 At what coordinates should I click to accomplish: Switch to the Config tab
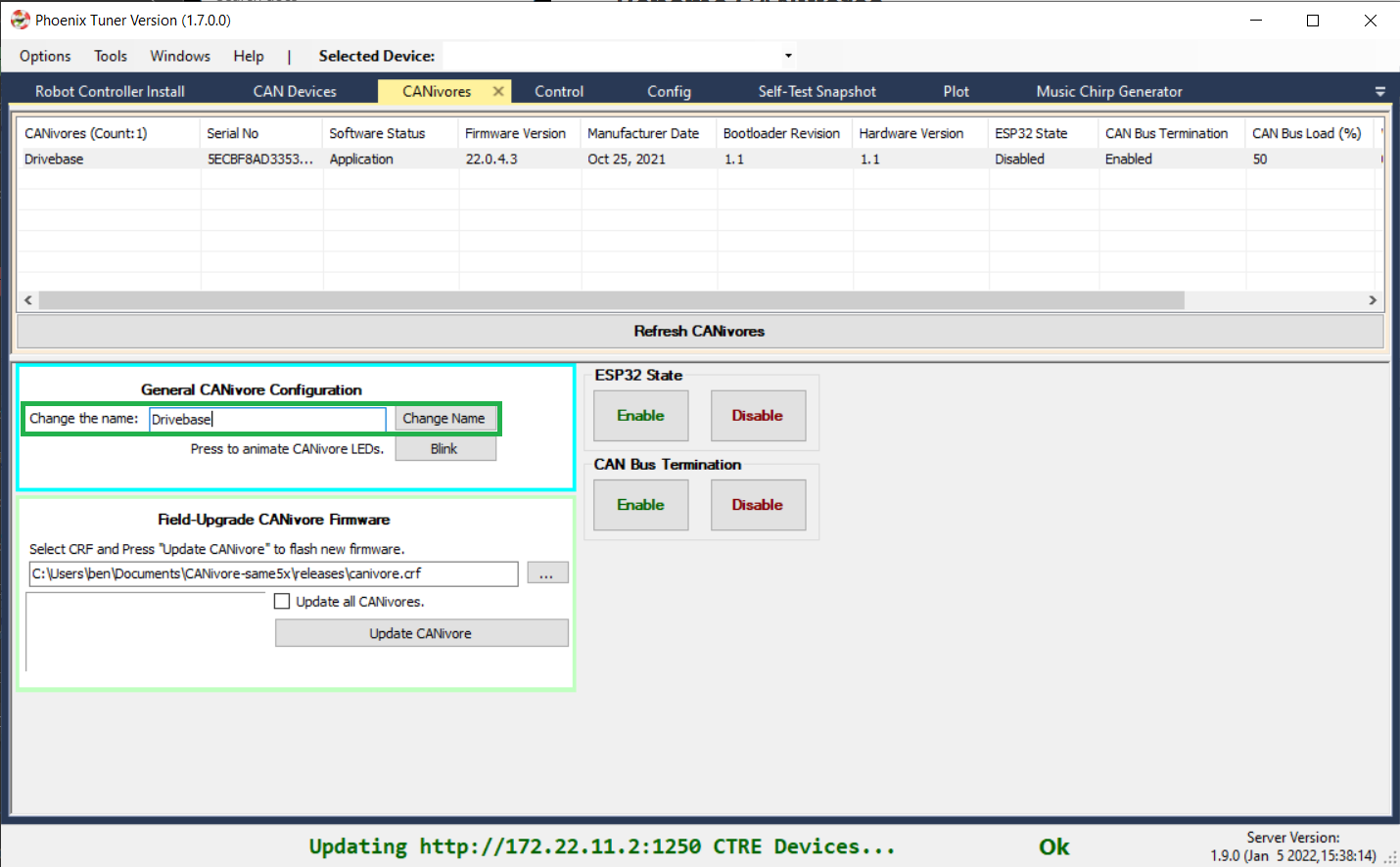click(x=669, y=91)
